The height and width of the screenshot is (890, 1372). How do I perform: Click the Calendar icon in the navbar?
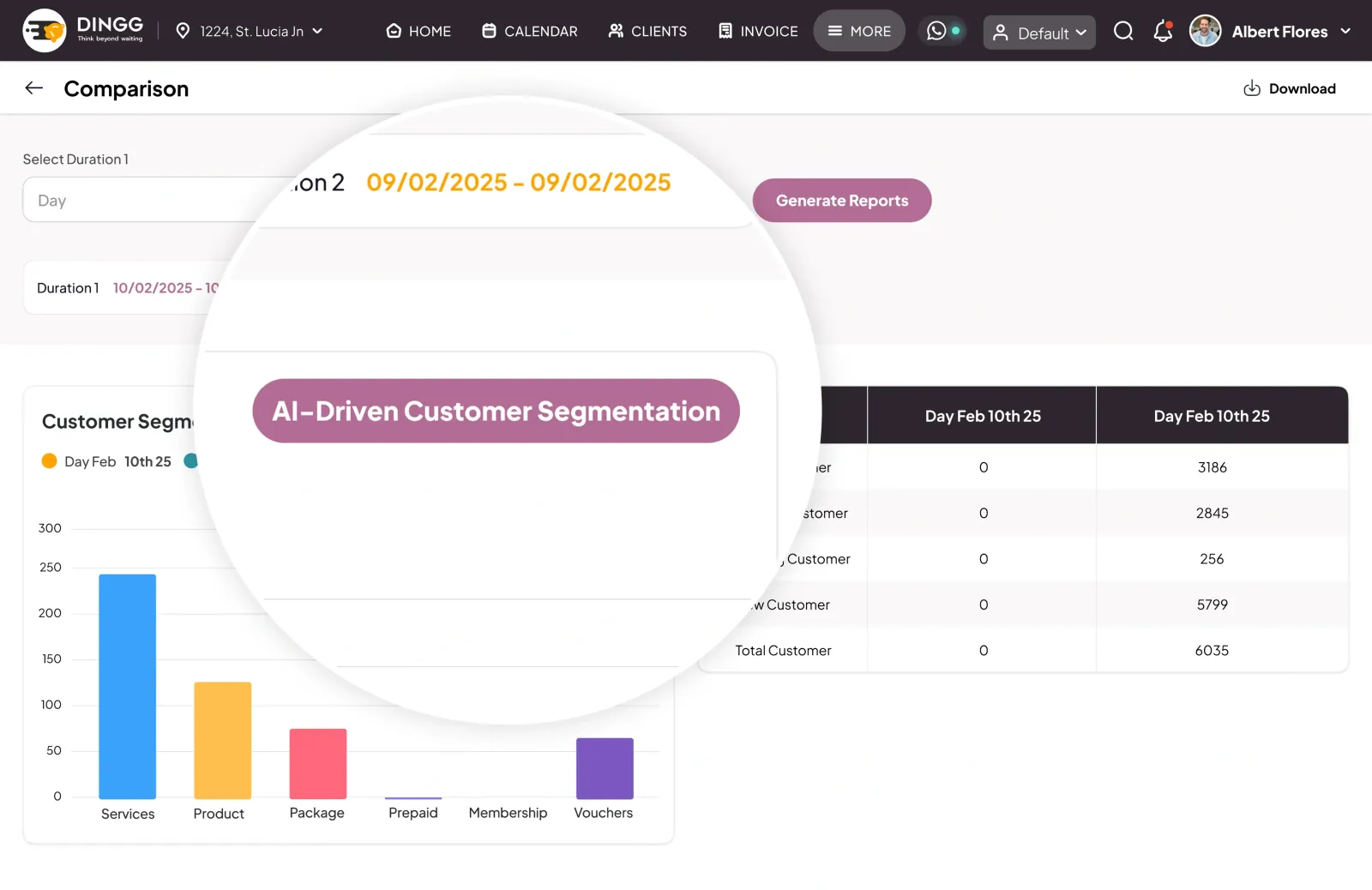coord(489,31)
